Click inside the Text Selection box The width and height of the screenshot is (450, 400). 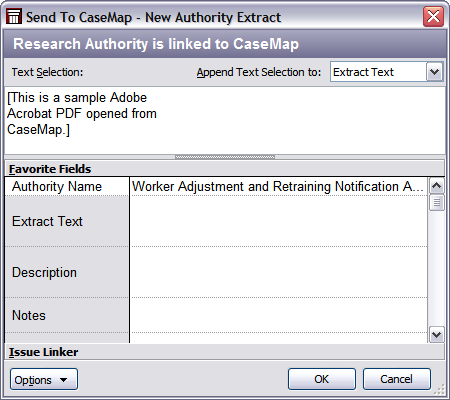225,120
